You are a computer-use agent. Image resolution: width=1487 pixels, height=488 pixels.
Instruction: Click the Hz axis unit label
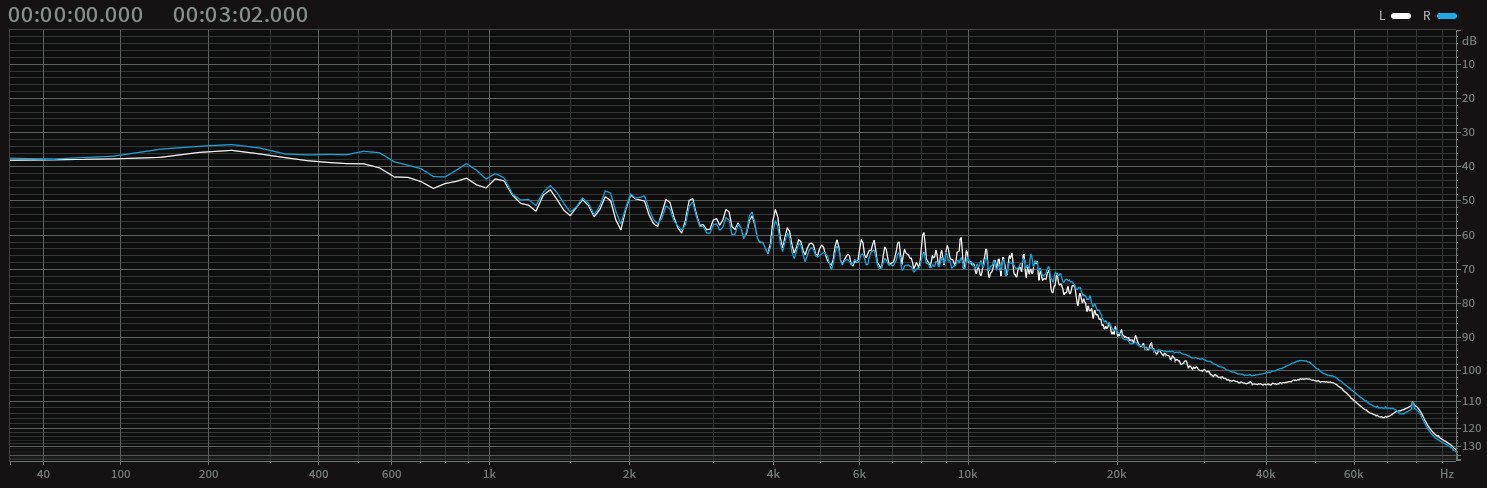point(1447,472)
